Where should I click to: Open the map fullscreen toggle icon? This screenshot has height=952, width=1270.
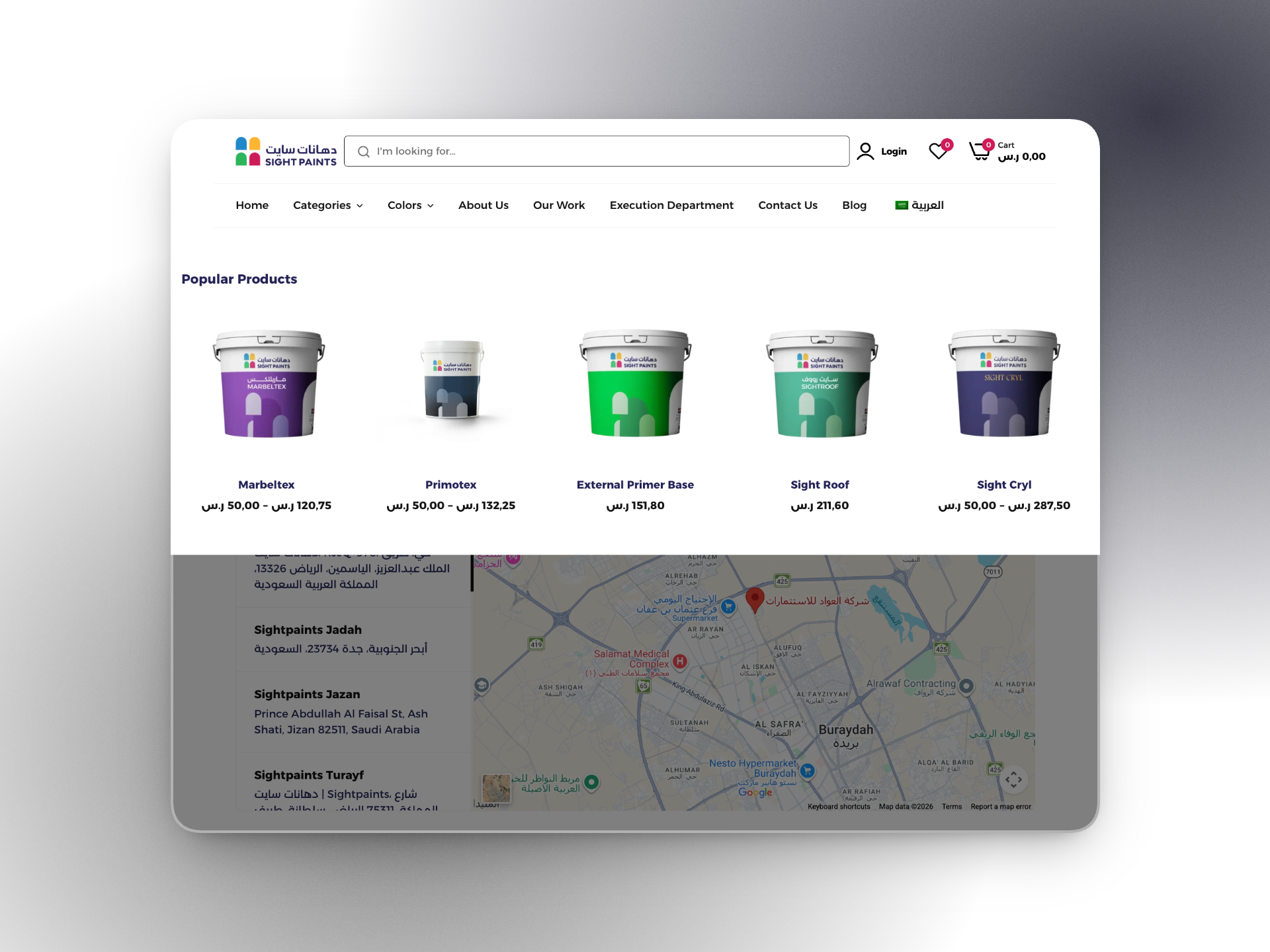tap(1013, 779)
